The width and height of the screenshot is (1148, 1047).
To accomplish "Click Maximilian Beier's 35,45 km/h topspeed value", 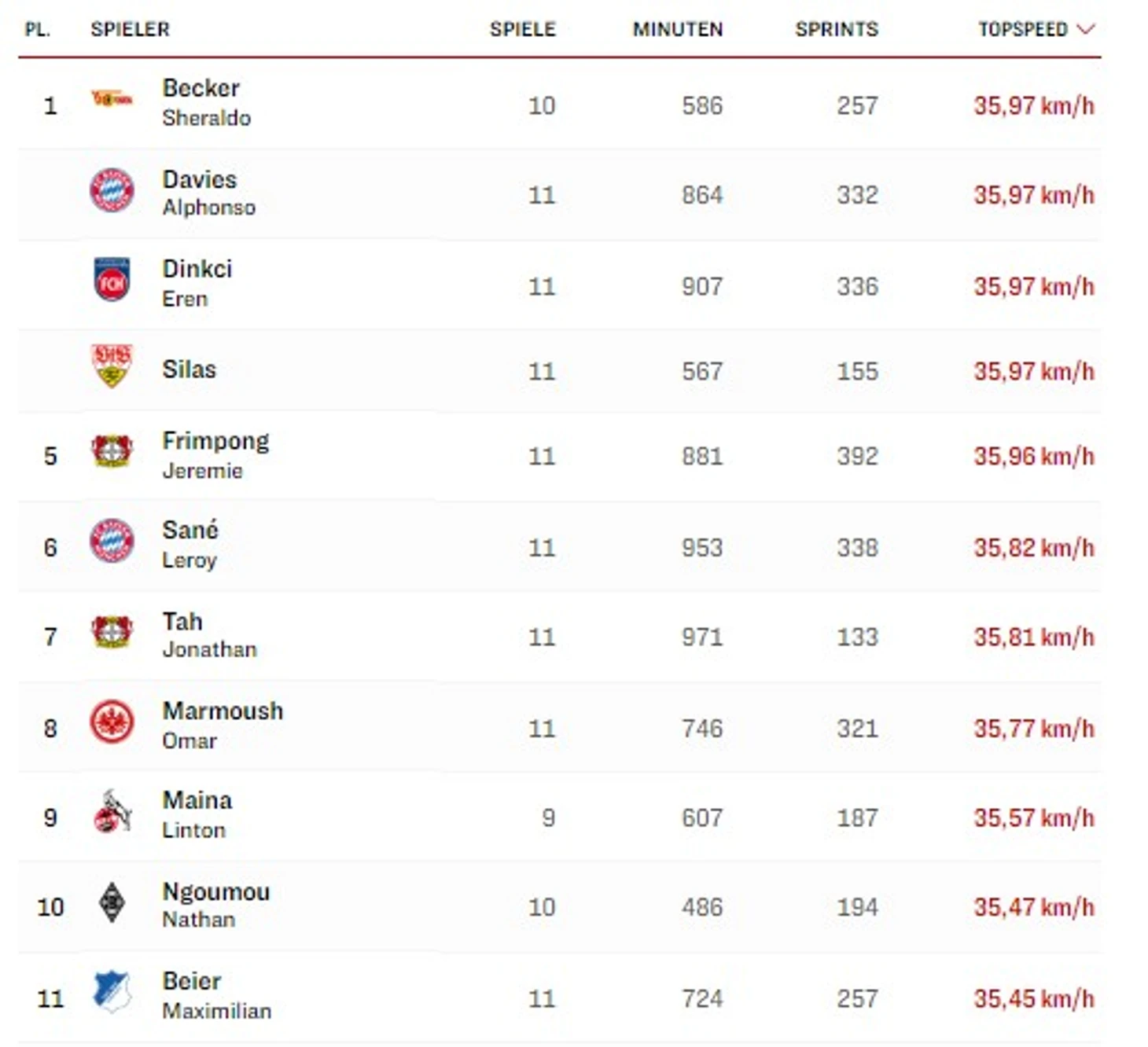I will (x=1033, y=998).
